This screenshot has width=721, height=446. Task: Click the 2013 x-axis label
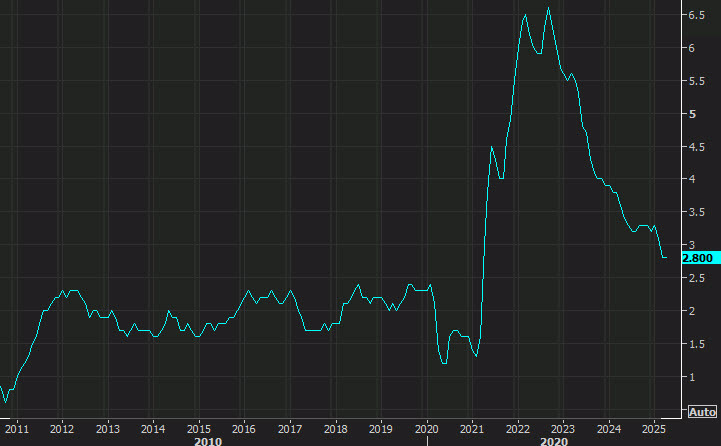point(108,429)
